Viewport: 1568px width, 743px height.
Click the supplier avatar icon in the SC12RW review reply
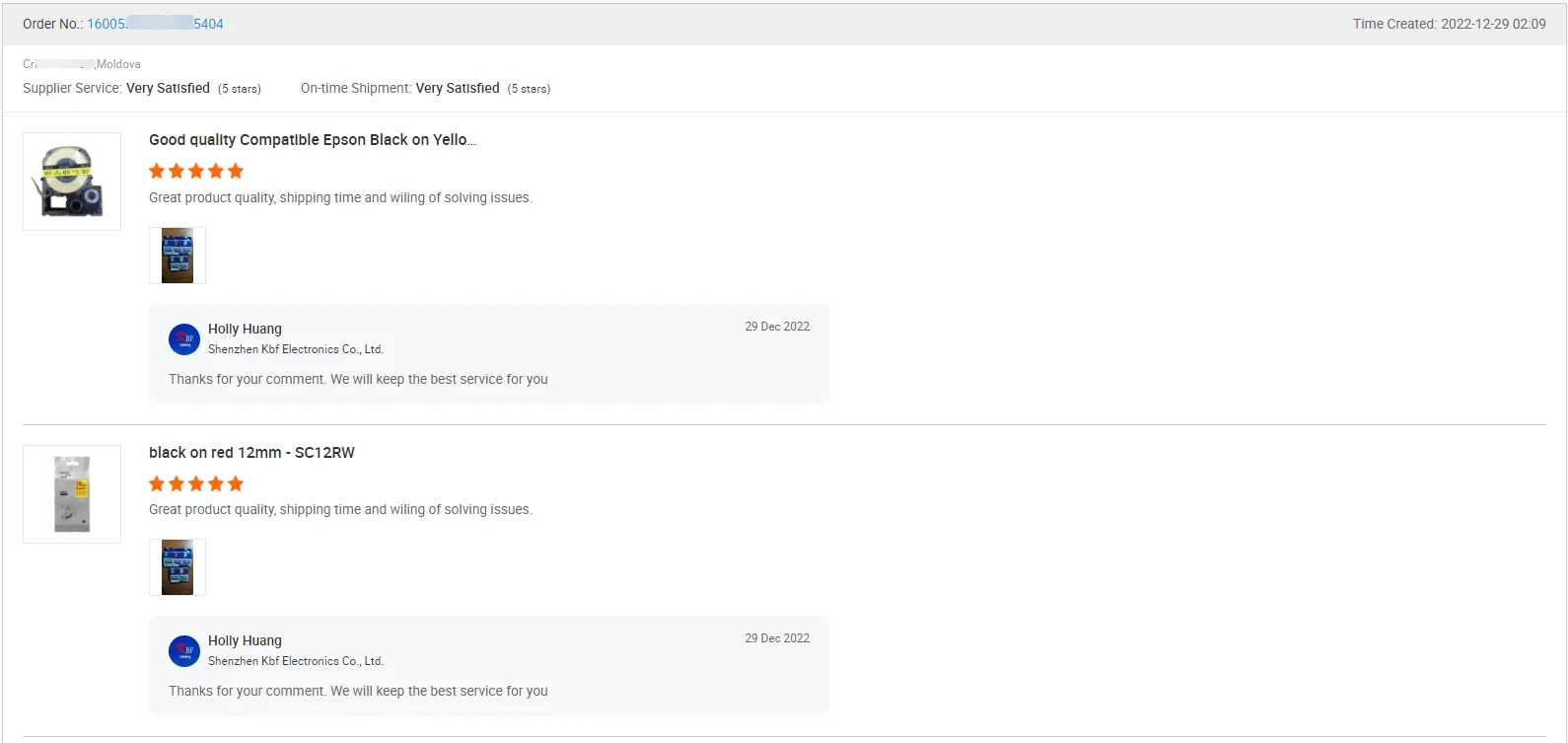pos(184,651)
